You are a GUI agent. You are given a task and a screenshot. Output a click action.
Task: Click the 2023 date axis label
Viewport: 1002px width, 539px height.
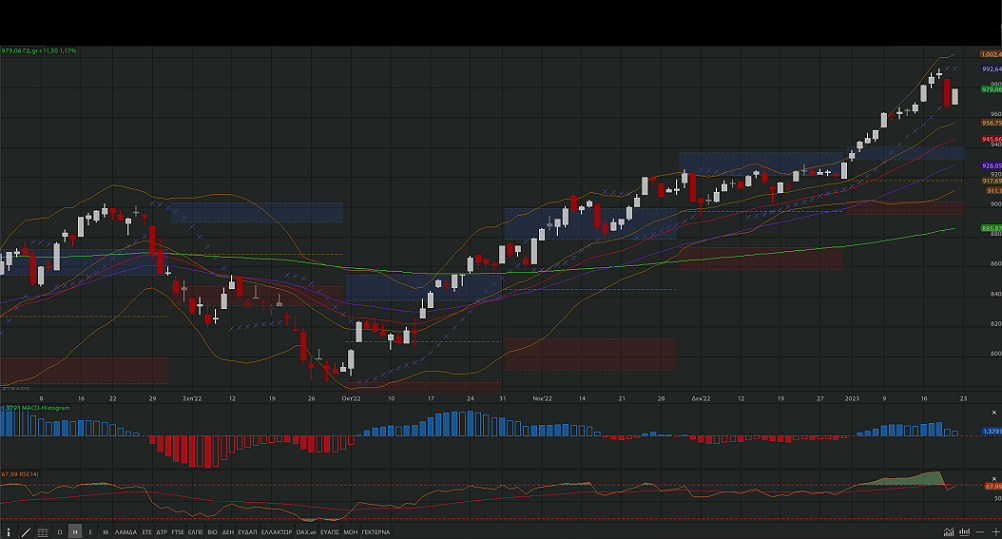pos(852,398)
